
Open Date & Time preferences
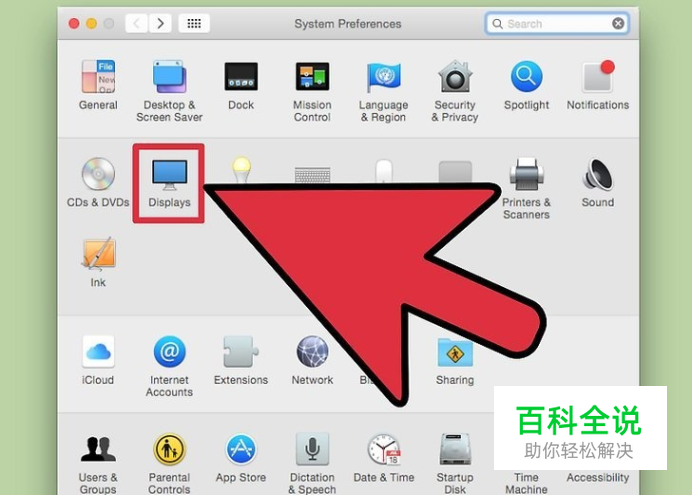point(384,458)
